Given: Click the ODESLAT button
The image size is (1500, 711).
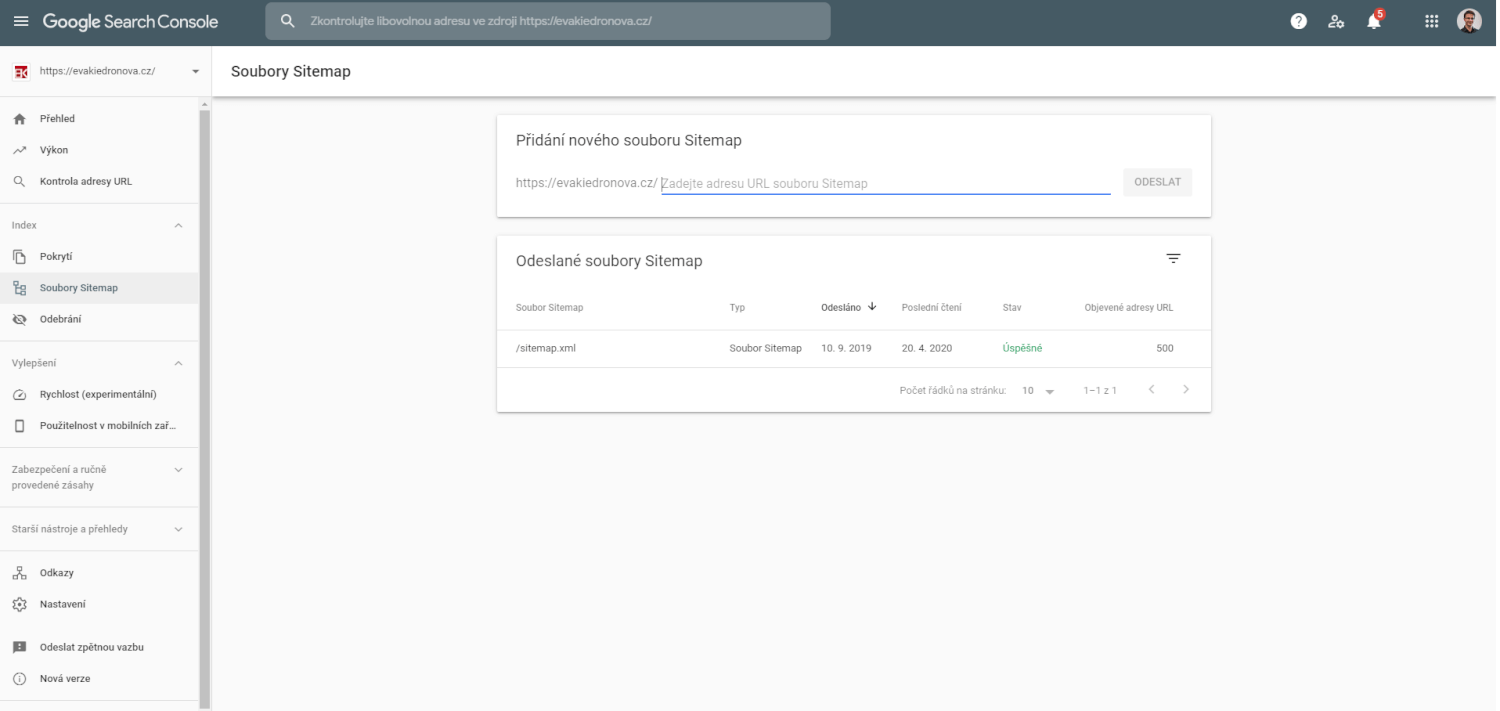Looking at the screenshot, I should coord(1157,182).
